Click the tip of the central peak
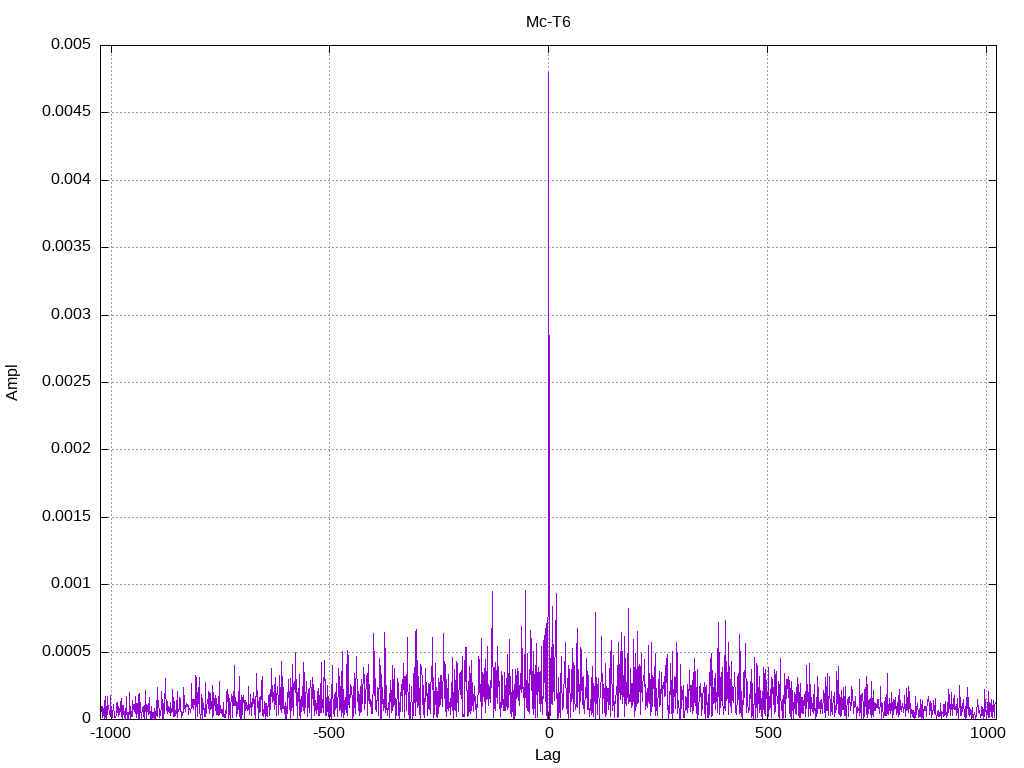Viewport: 1024px width, 768px height. (548, 73)
